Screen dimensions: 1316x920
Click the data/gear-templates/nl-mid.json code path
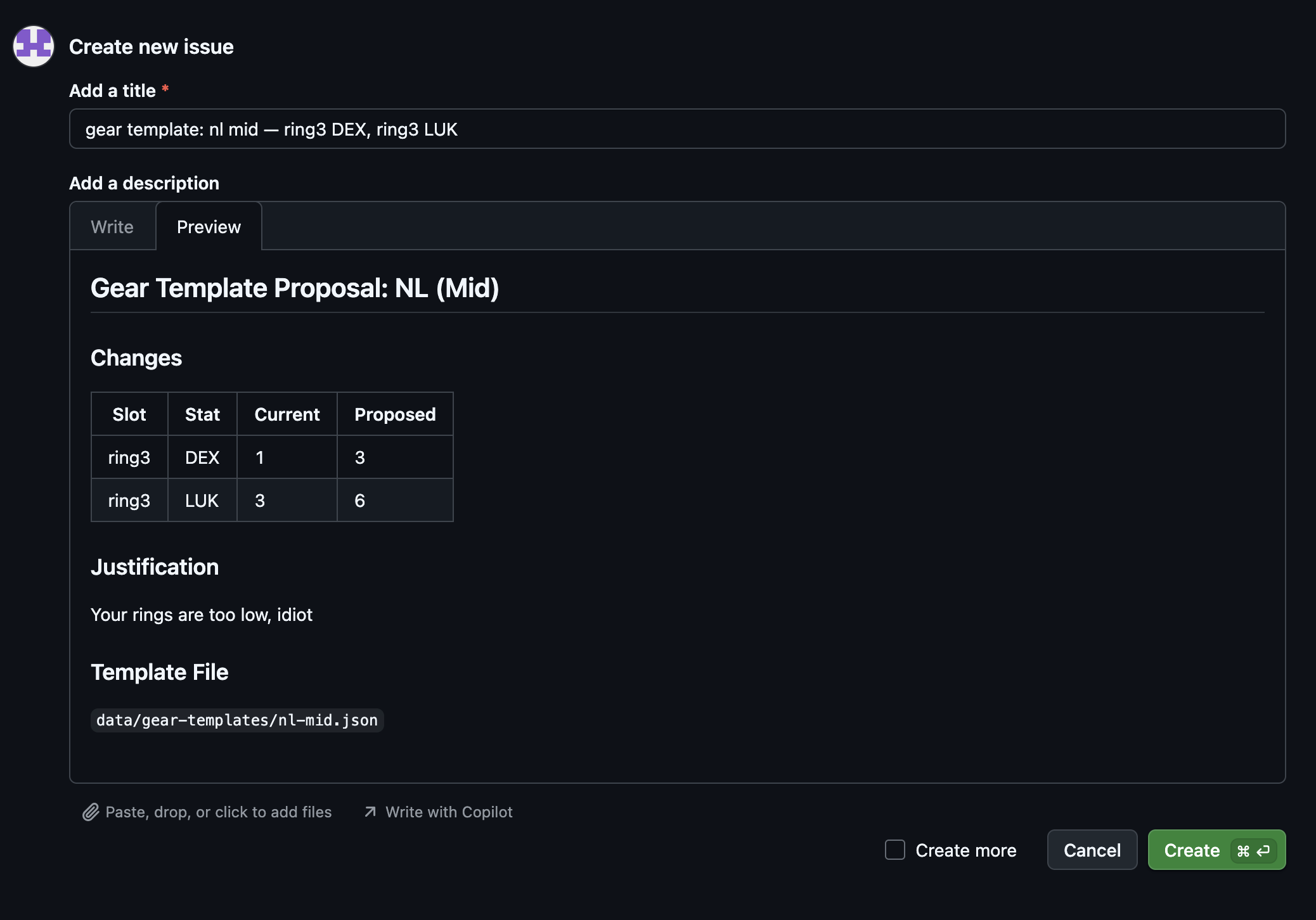pyautogui.click(x=237, y=720)
